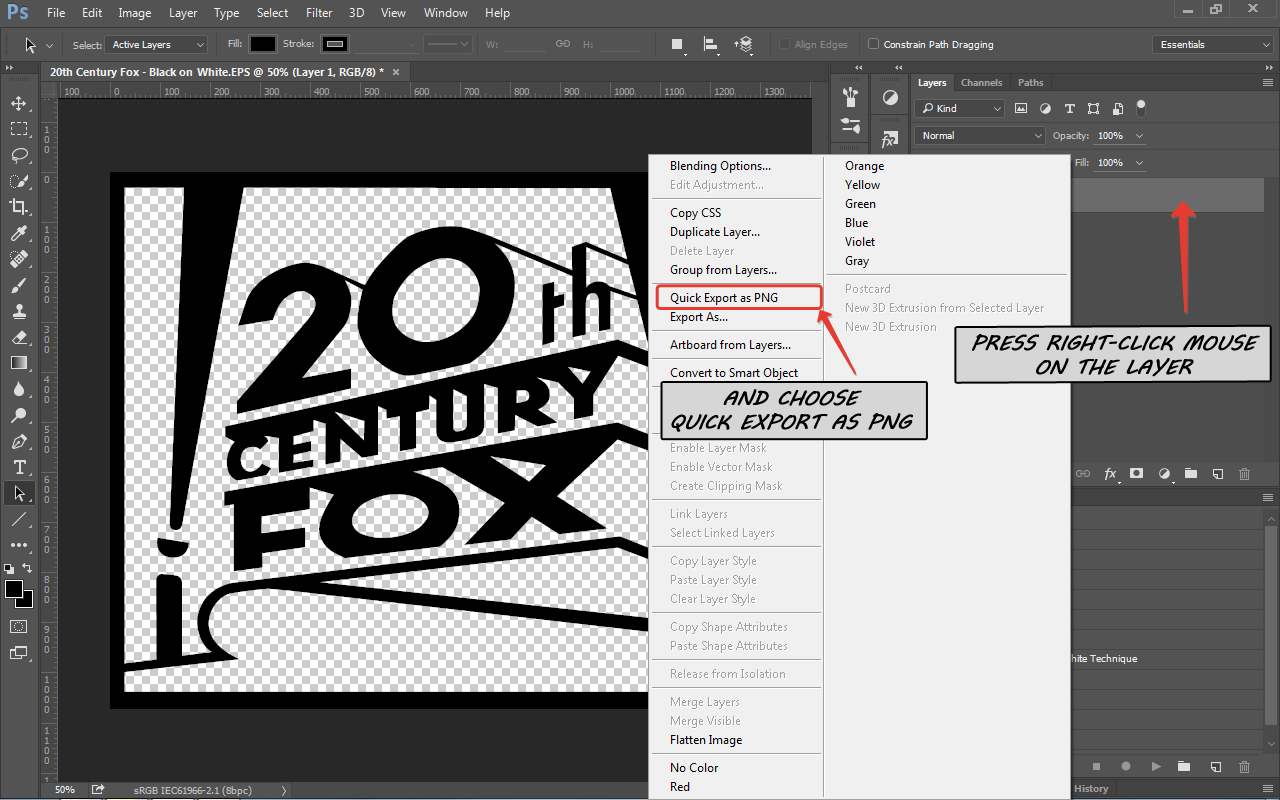Choose Convert to Smart Object
Screen dimensions: 1280x800
734,372
